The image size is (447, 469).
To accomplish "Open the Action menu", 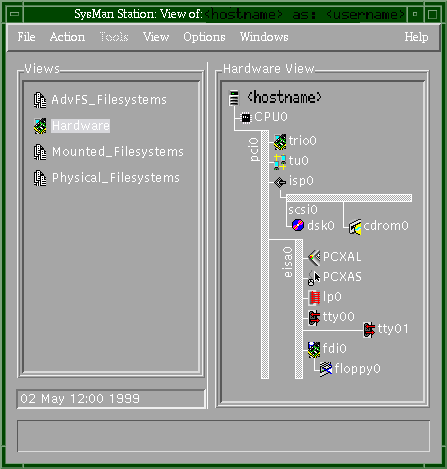I will point(67,37).
